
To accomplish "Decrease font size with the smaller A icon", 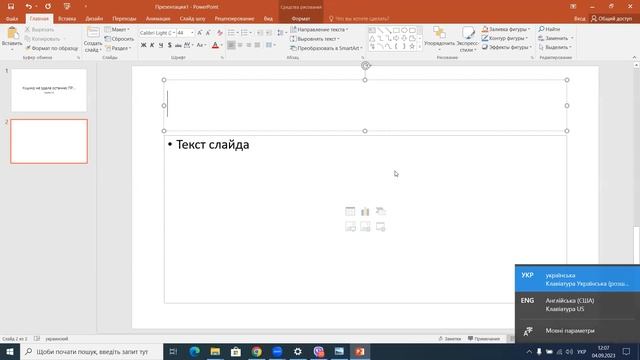I will coord(208,33).
